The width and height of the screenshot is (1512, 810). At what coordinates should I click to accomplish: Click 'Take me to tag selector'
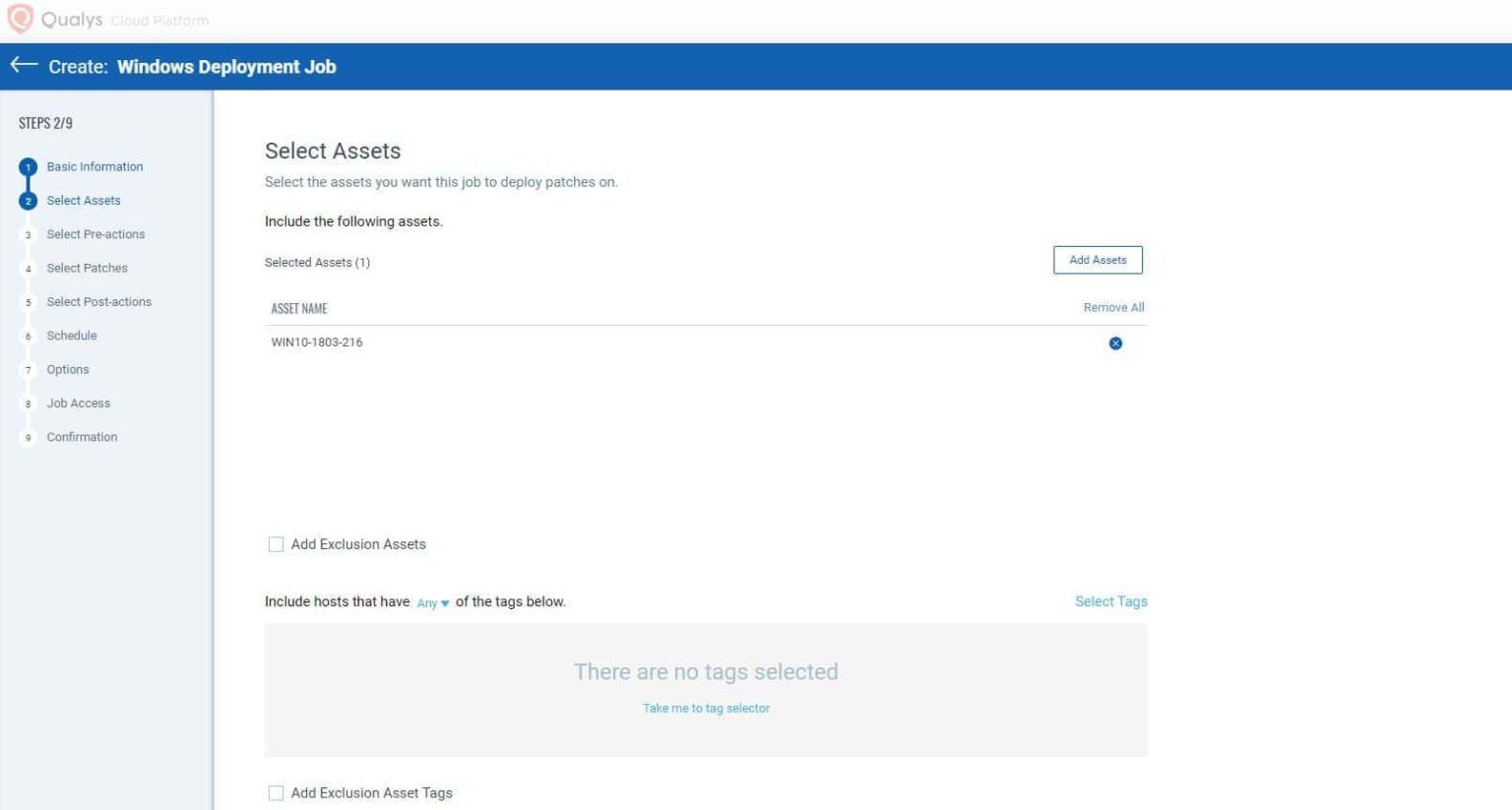pos(706,708)
